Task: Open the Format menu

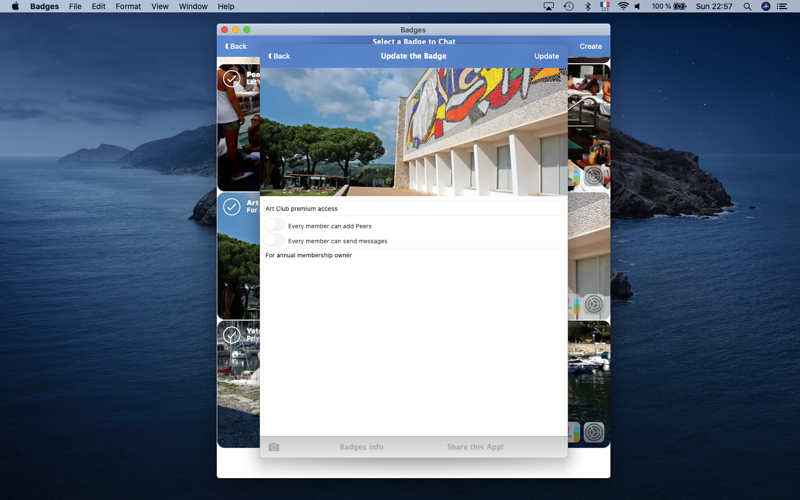Action: (x=128, y=6)
